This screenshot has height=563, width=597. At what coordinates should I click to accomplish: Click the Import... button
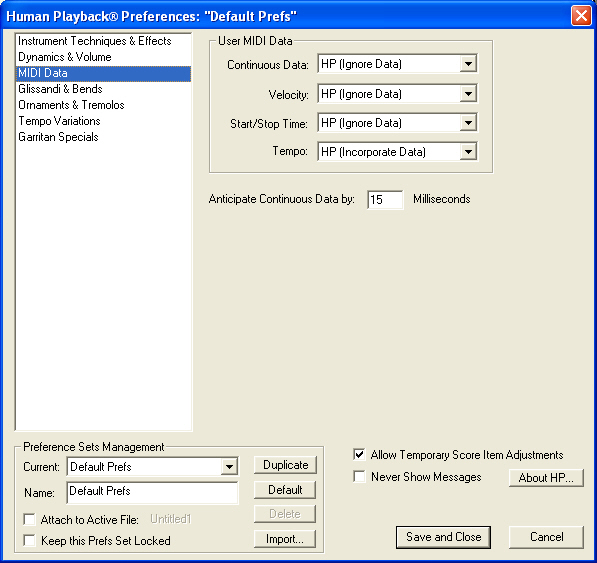pyautogui.click(x=285, y=539)
